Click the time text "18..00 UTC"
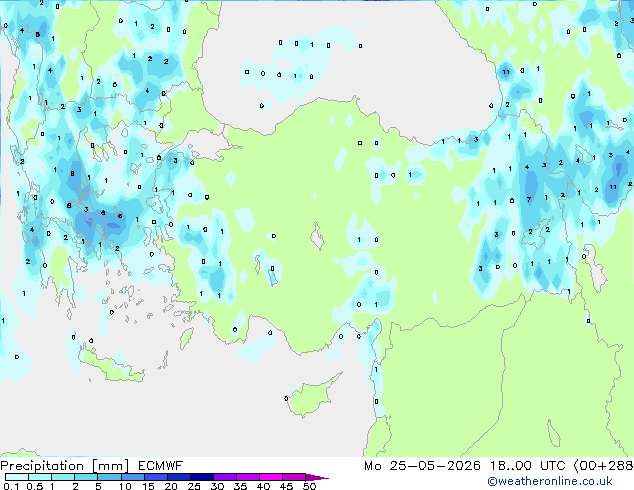 [x=527, y=466]
